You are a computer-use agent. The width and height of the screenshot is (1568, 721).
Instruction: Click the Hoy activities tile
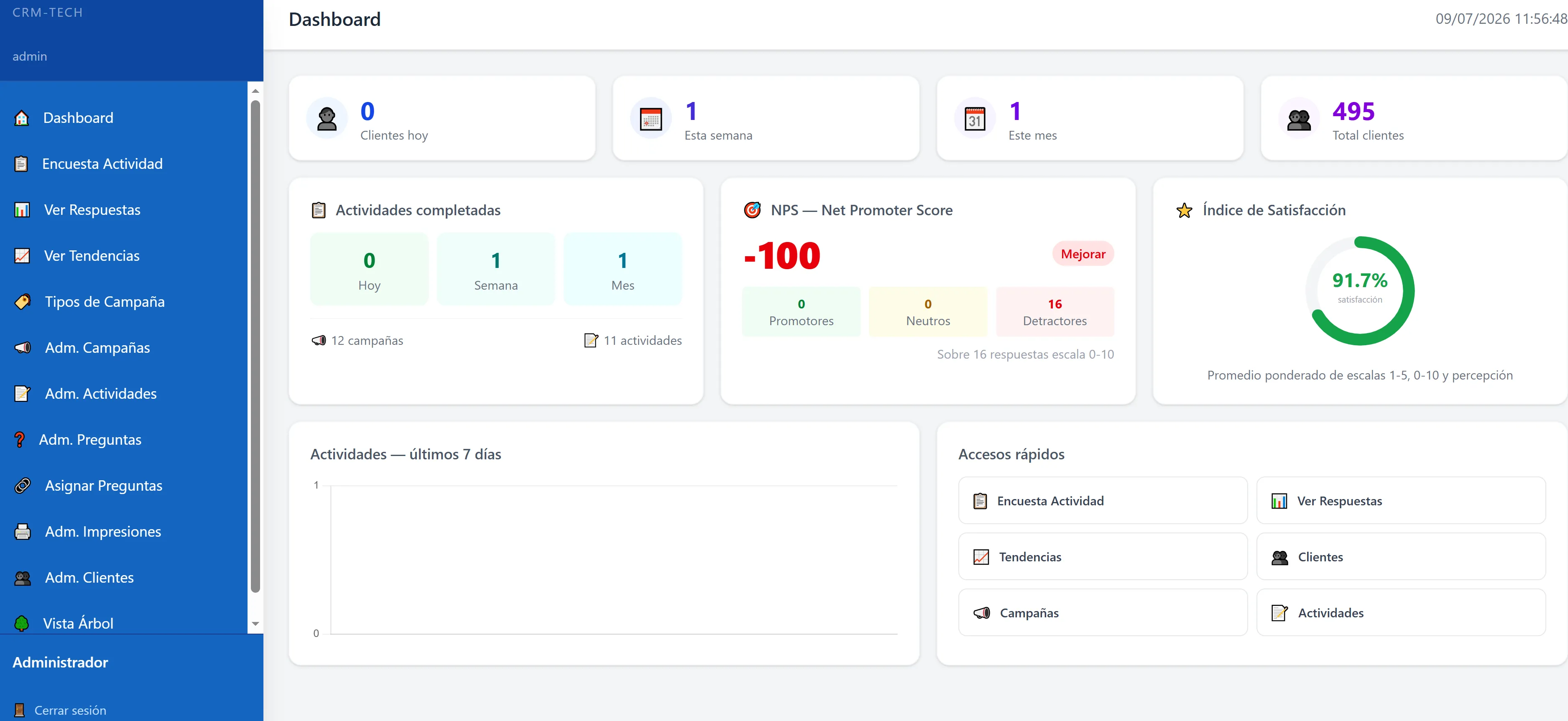[369, 269]
